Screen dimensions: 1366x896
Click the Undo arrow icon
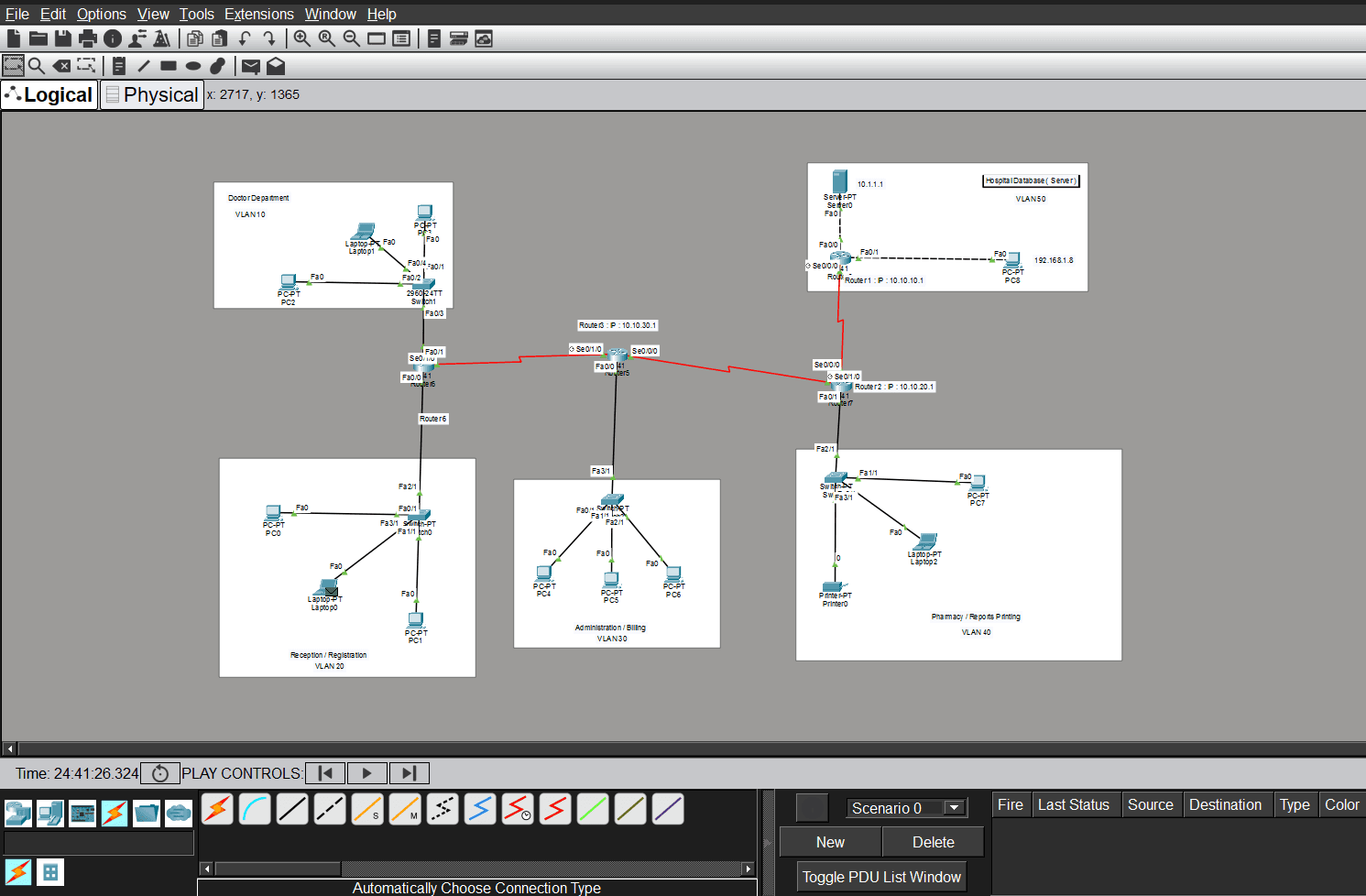coord(245,38)
